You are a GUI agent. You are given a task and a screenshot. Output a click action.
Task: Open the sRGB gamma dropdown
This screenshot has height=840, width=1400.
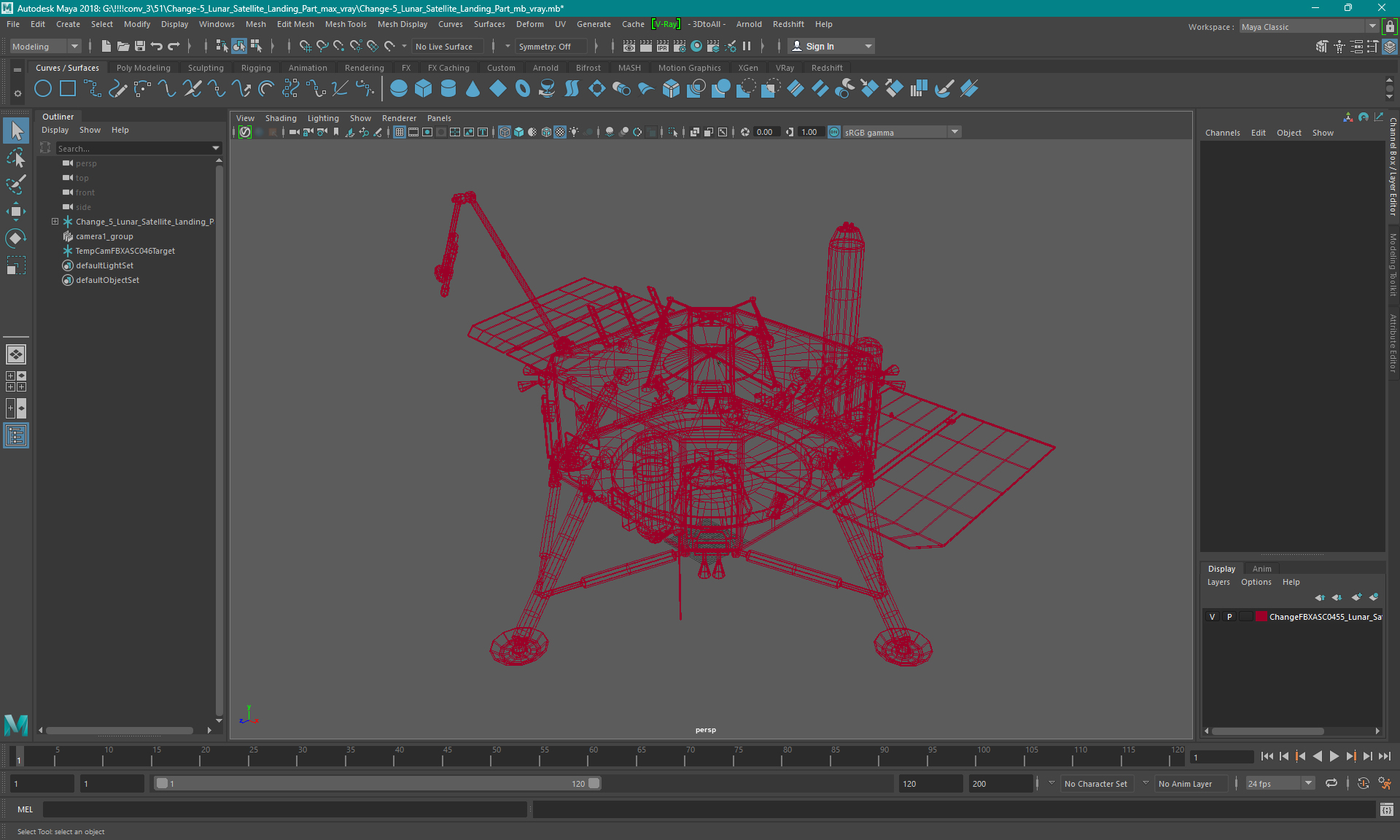tap(902, 132)
